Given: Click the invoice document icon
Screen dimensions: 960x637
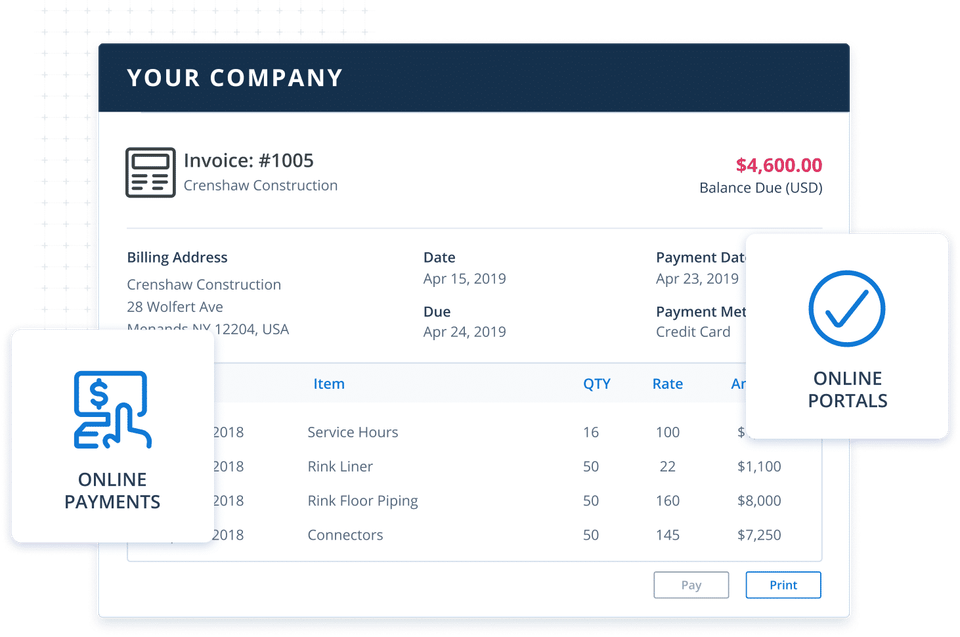Looking at the screenshot, I should 150,172.
